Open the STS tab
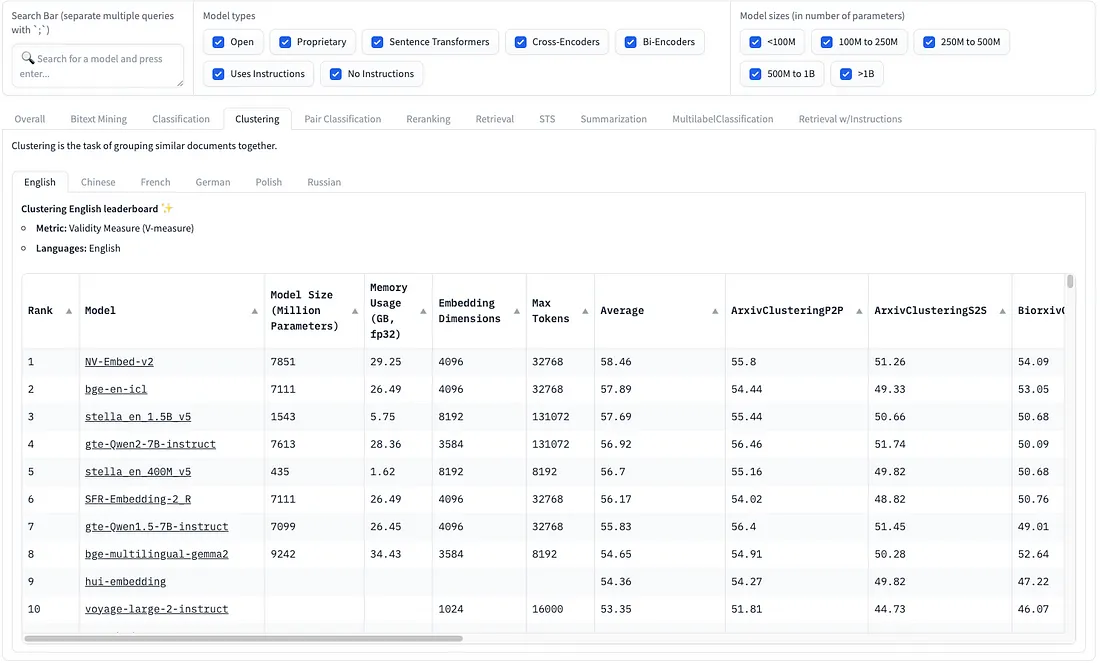 tap(547, 119)
